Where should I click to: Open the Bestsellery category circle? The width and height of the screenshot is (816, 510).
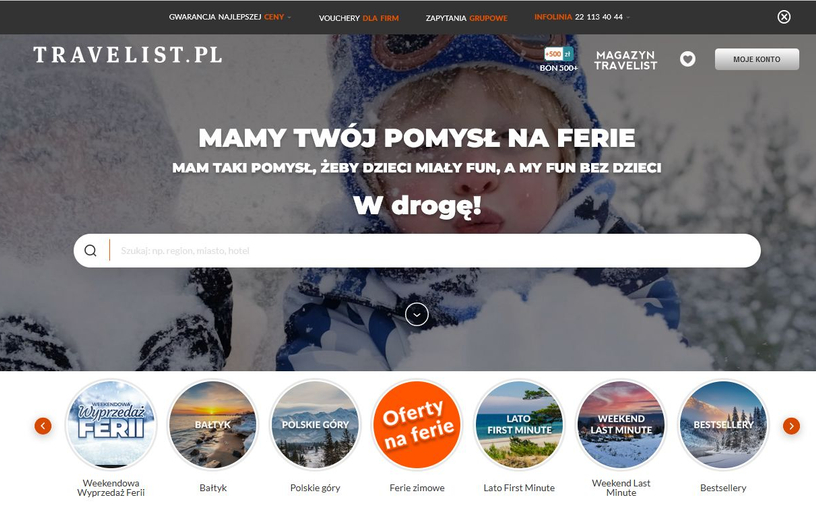[723, 425]
